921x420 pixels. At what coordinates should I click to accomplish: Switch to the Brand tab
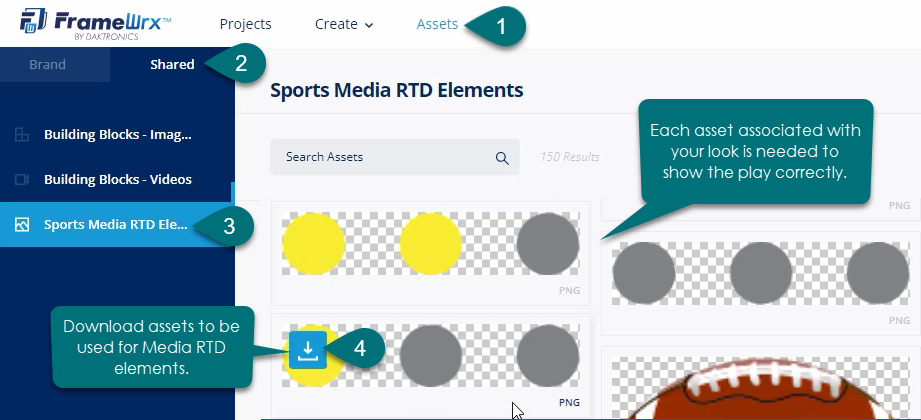pyautogui.click(x=47, y=64)
